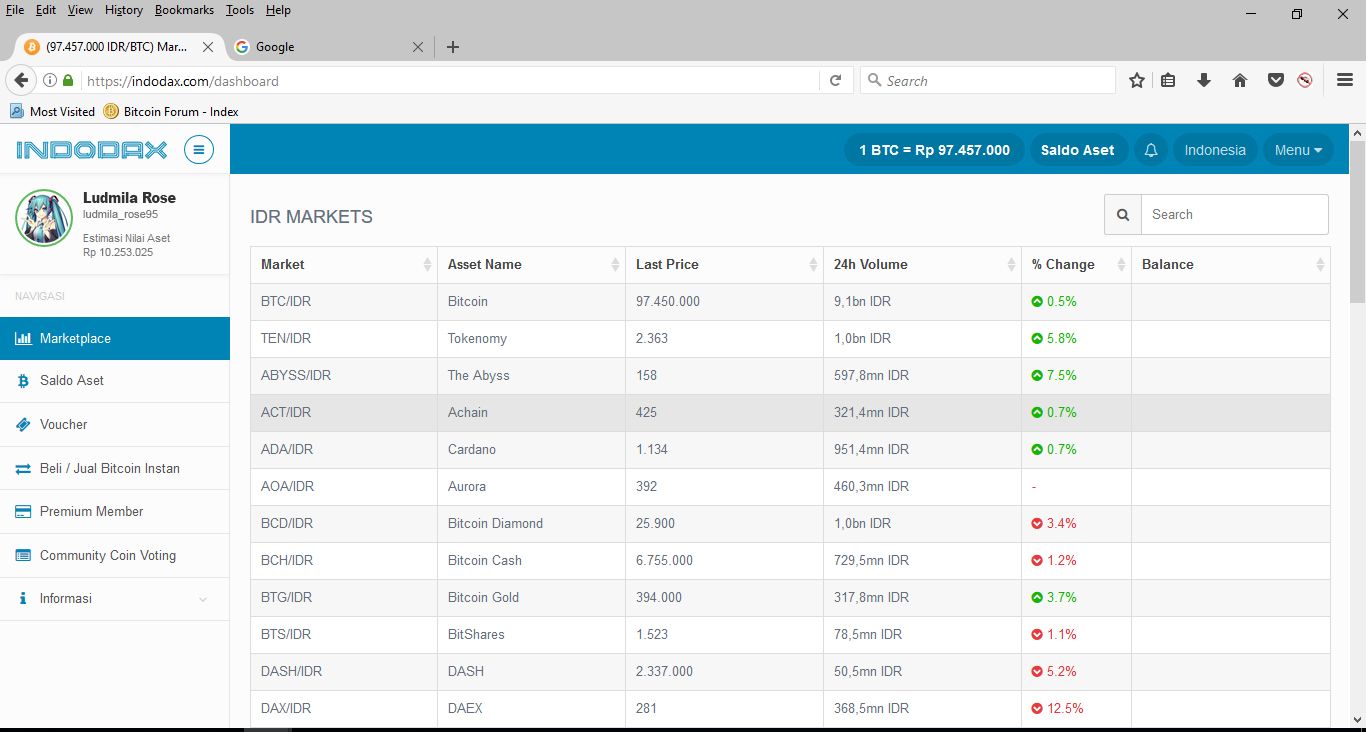Click the Informasi info icon
The image size is (1366, 732).
[x=23, y=599]
